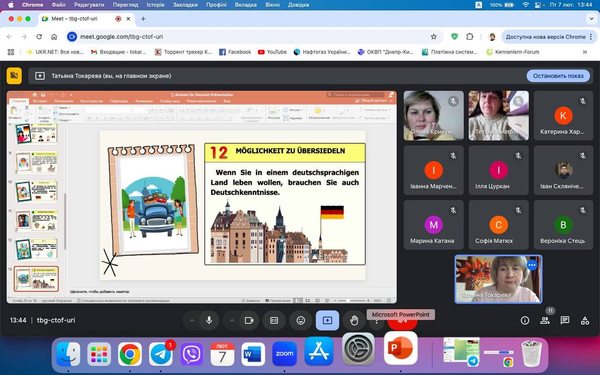Select Ілля Цуркан participant tile
The image size is (600, 375).
click(498, 170)
